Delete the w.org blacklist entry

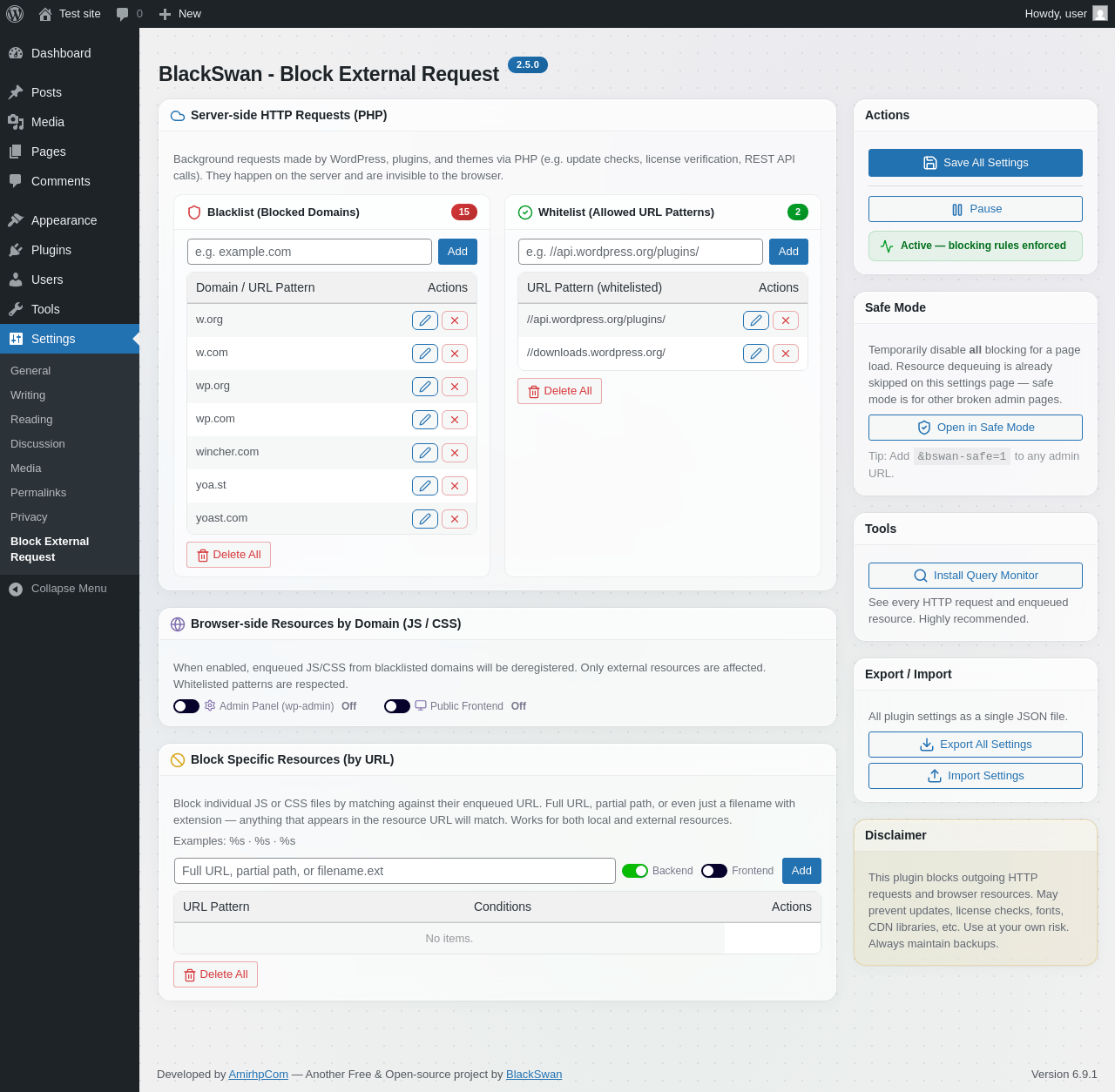[455, 320]
